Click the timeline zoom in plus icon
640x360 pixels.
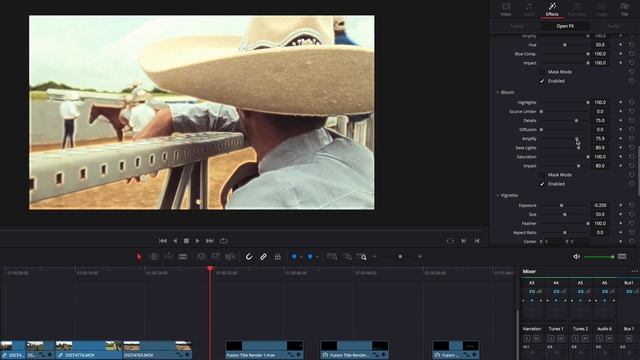[420, 257]
